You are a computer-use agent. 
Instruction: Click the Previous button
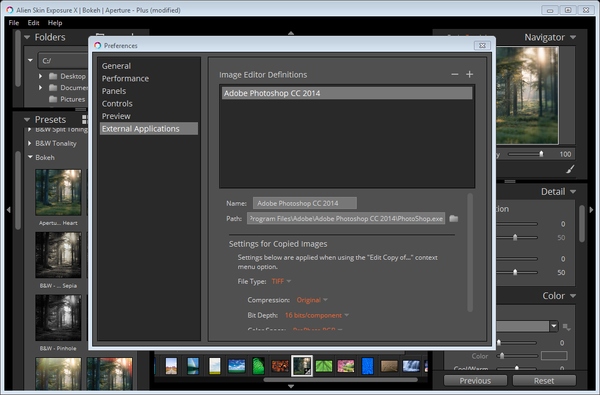point(475,381)
